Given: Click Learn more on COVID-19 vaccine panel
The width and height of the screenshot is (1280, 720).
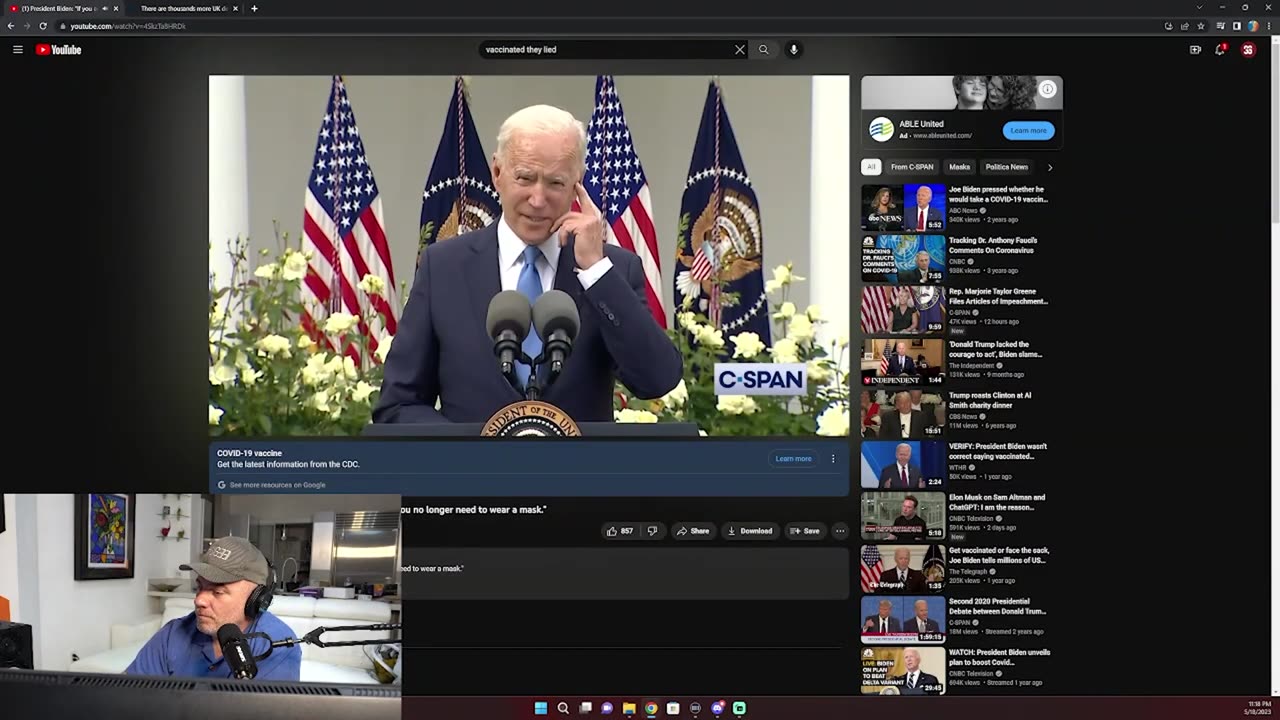Looking at the screenshot, I should pyautogui.click(x=793, y=459).
